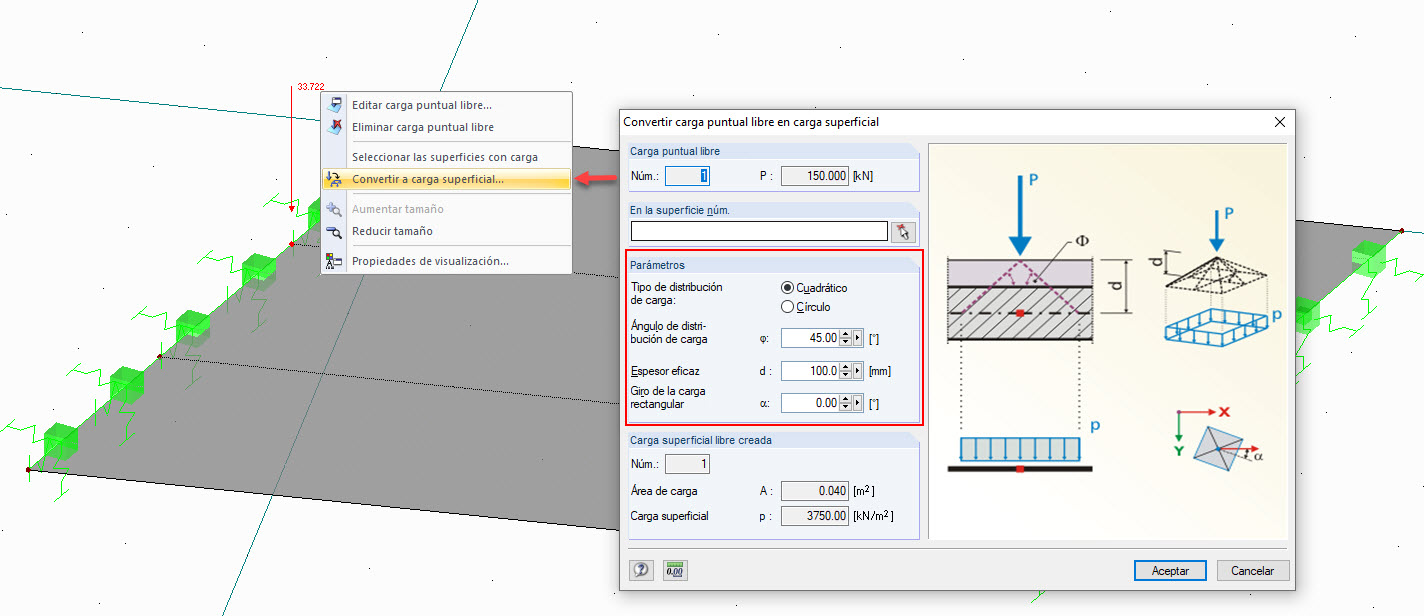Open the units and decimals 0.00 icon

coord(675,570)
